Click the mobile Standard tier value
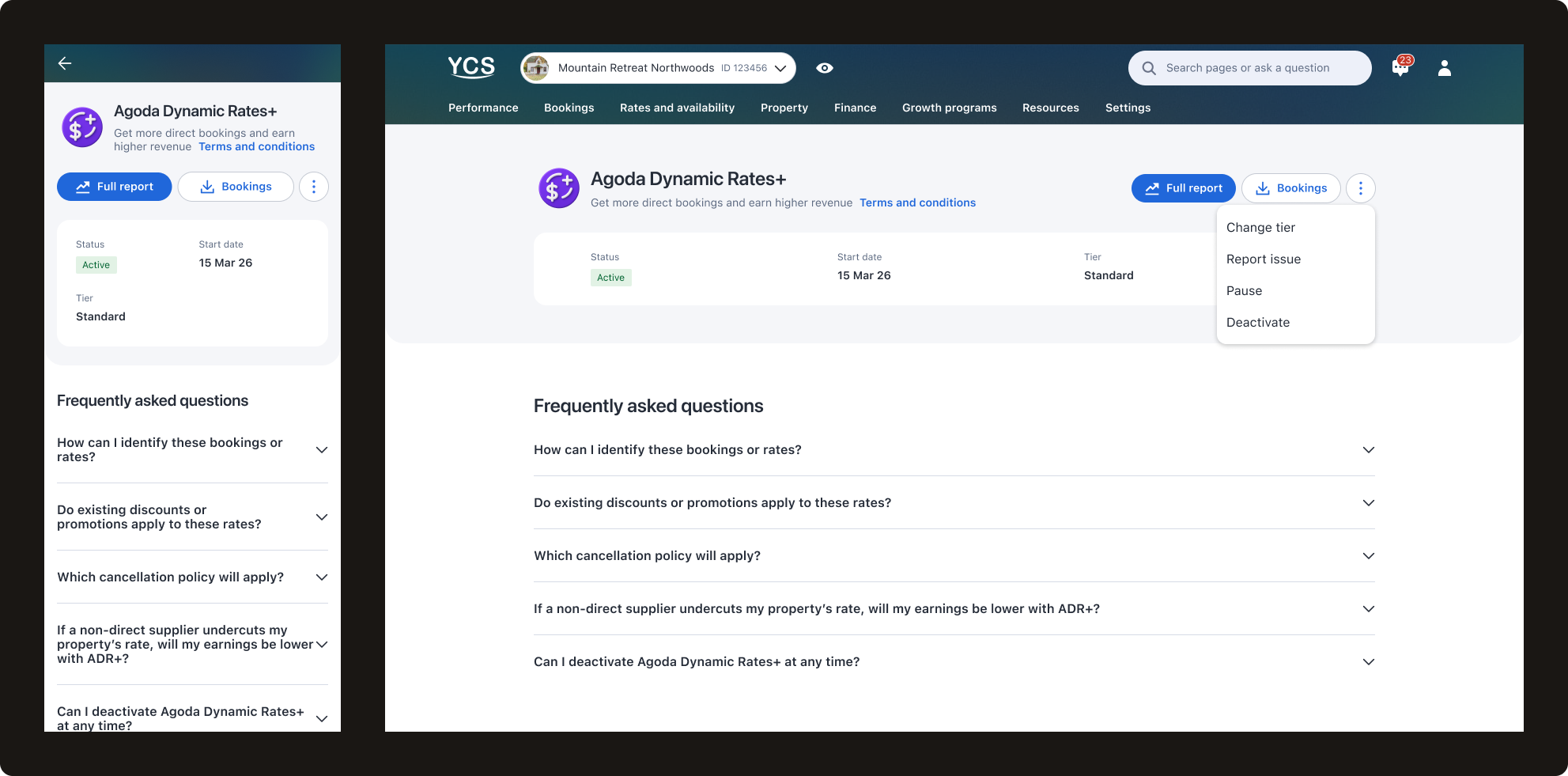The image size is (1568, 776). click(x=100, y=316)
